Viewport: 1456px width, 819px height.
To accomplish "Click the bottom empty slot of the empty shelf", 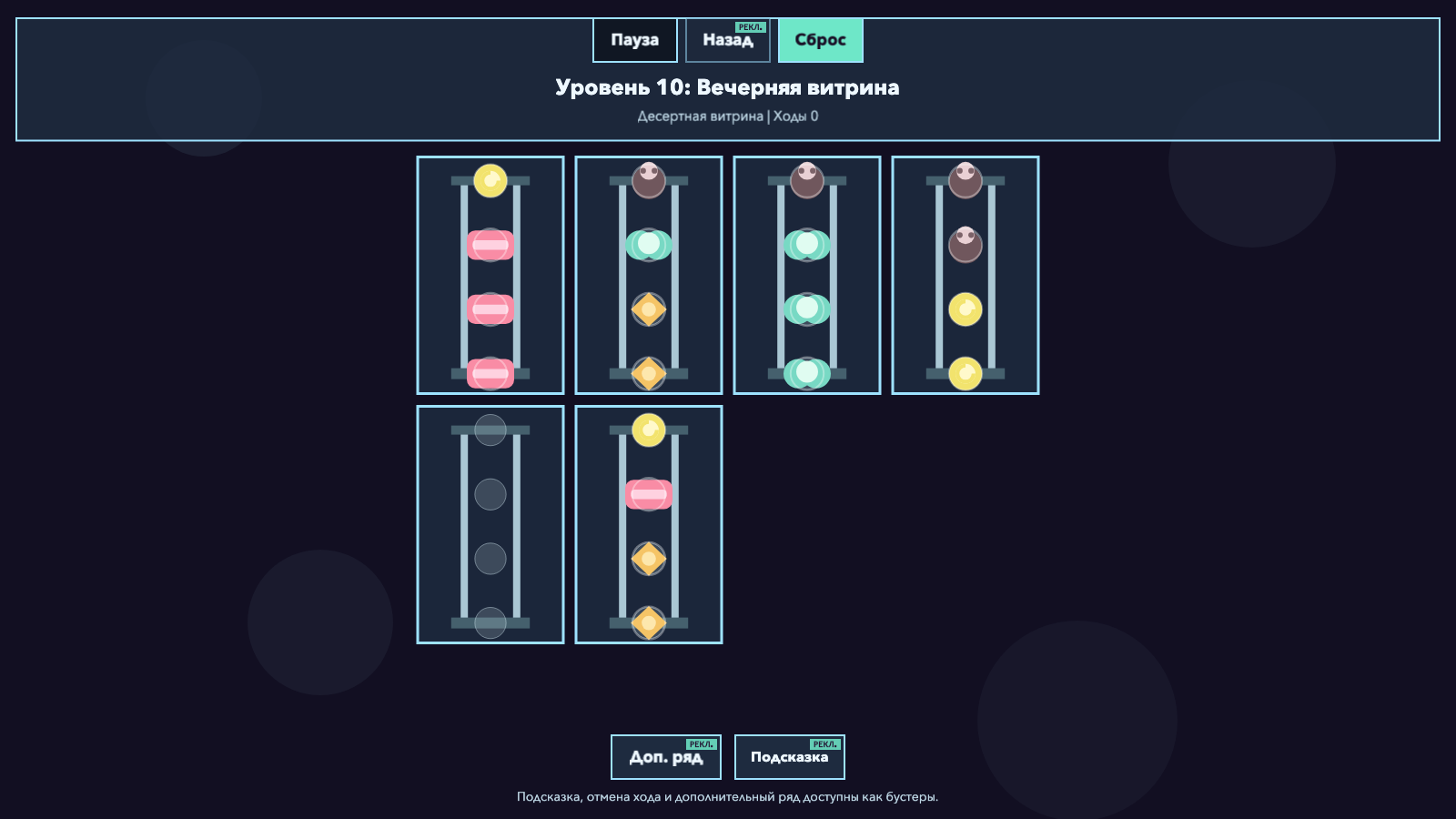I will [490, 622].
